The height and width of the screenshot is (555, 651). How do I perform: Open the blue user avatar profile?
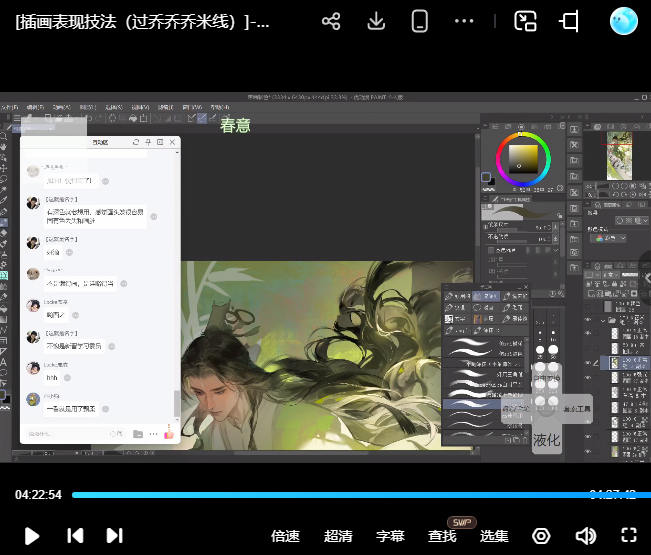[x=624, y=21]
